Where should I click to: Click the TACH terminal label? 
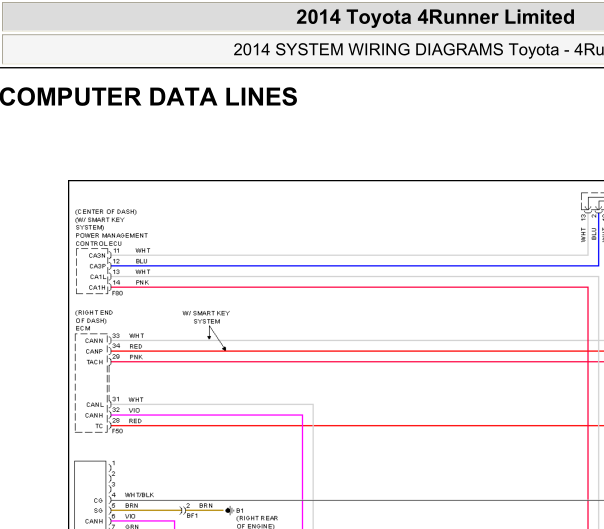95,362
